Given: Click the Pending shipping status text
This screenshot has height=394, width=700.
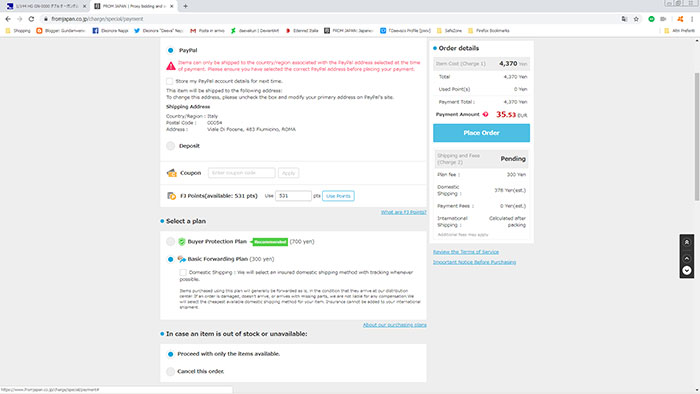Looking at the screenshot, I should [x=513, y=159].
